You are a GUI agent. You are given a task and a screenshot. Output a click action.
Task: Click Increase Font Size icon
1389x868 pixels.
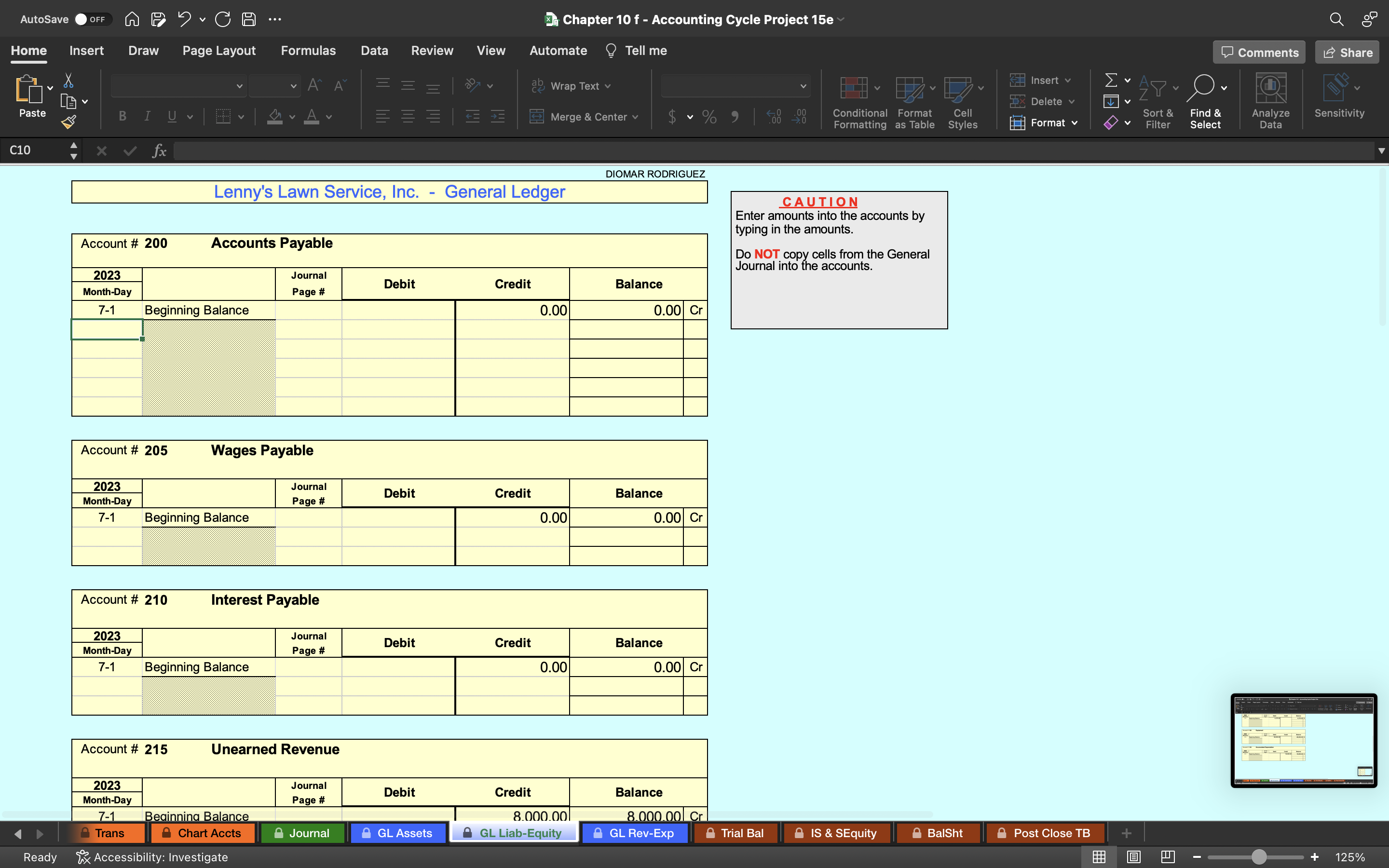[314, 85]
